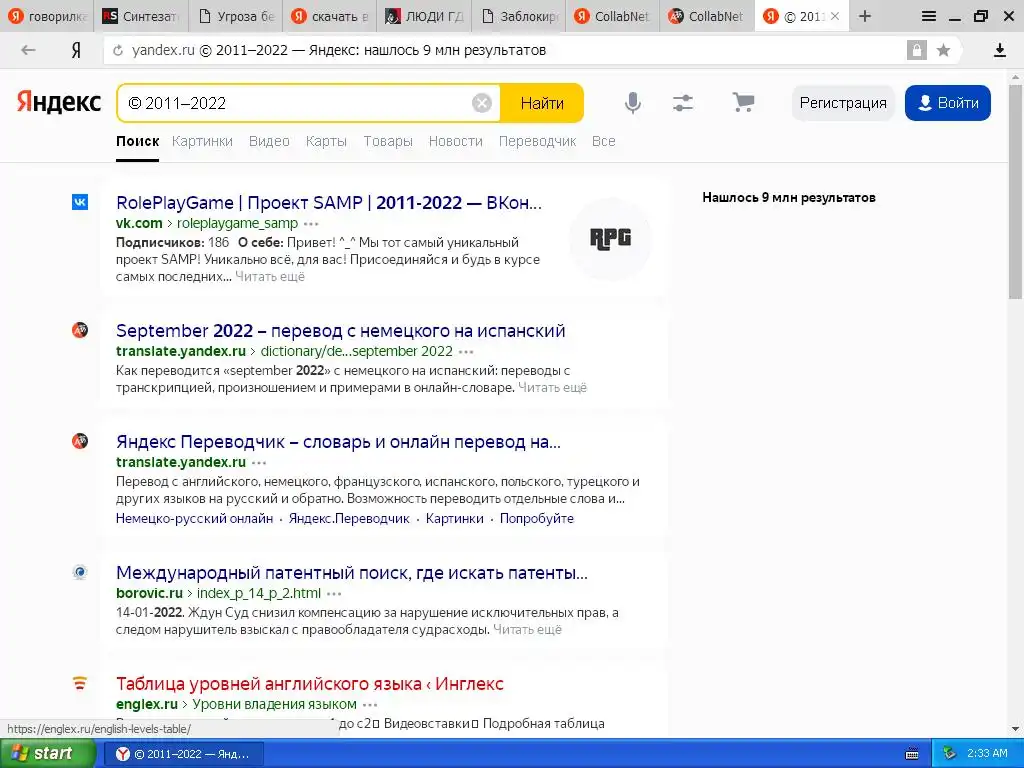The image size is (1024, 768).
Task: Click the RPG group thumbnail
Action: point(610,238)
